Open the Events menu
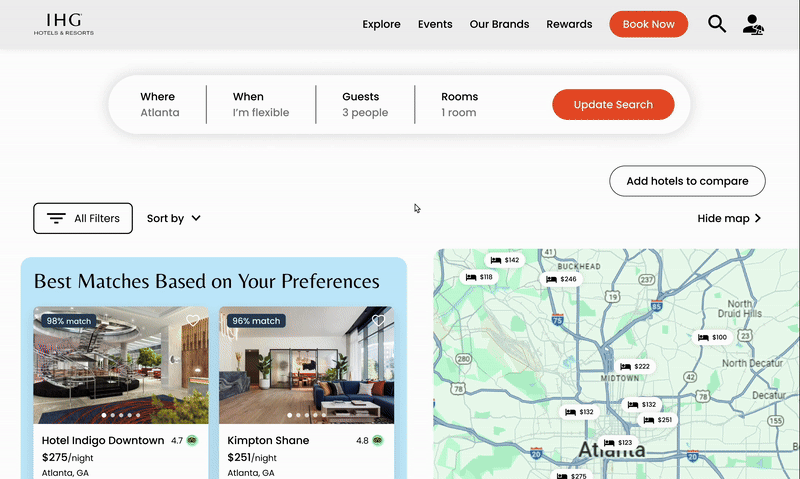 click(x=435, y=24)
